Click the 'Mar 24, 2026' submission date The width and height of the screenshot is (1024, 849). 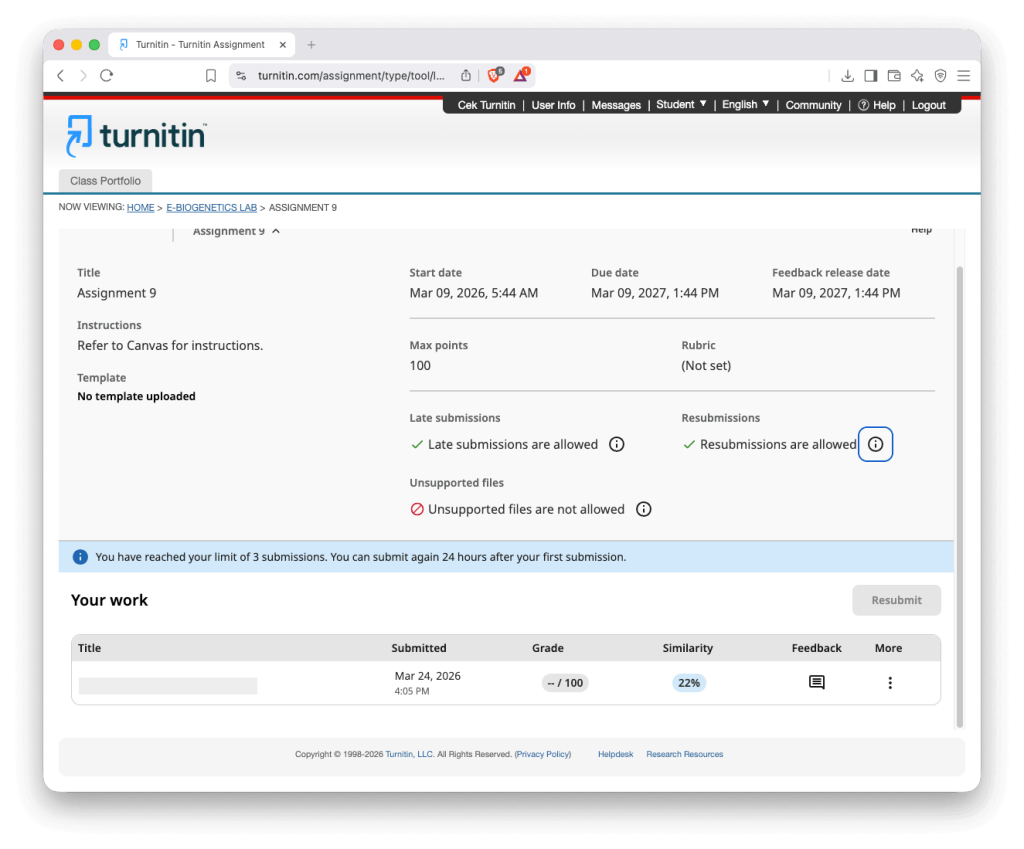pyautogui.click(x=428, y=676)
